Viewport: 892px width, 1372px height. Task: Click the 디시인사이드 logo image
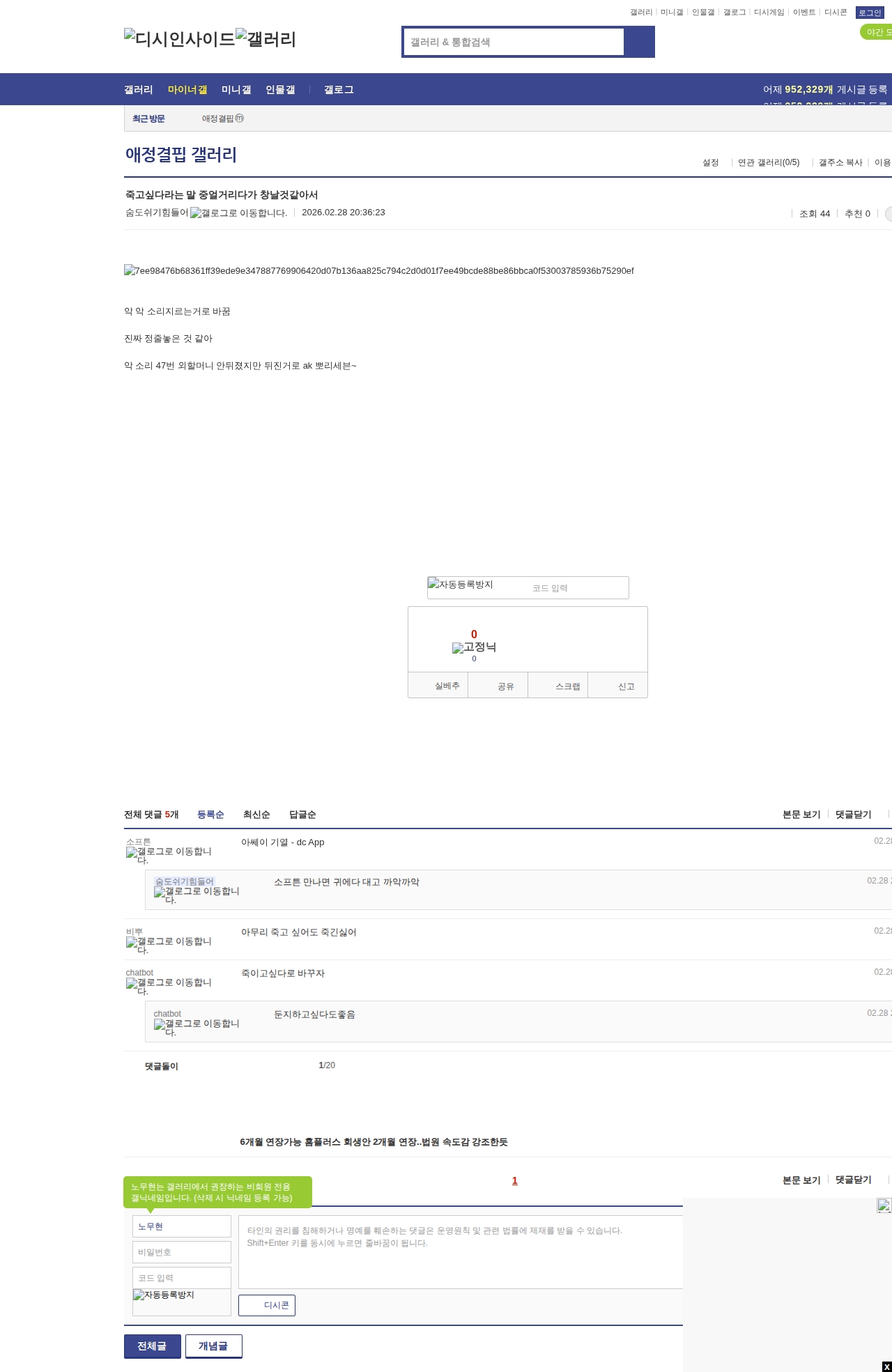[x=179, y=39]
